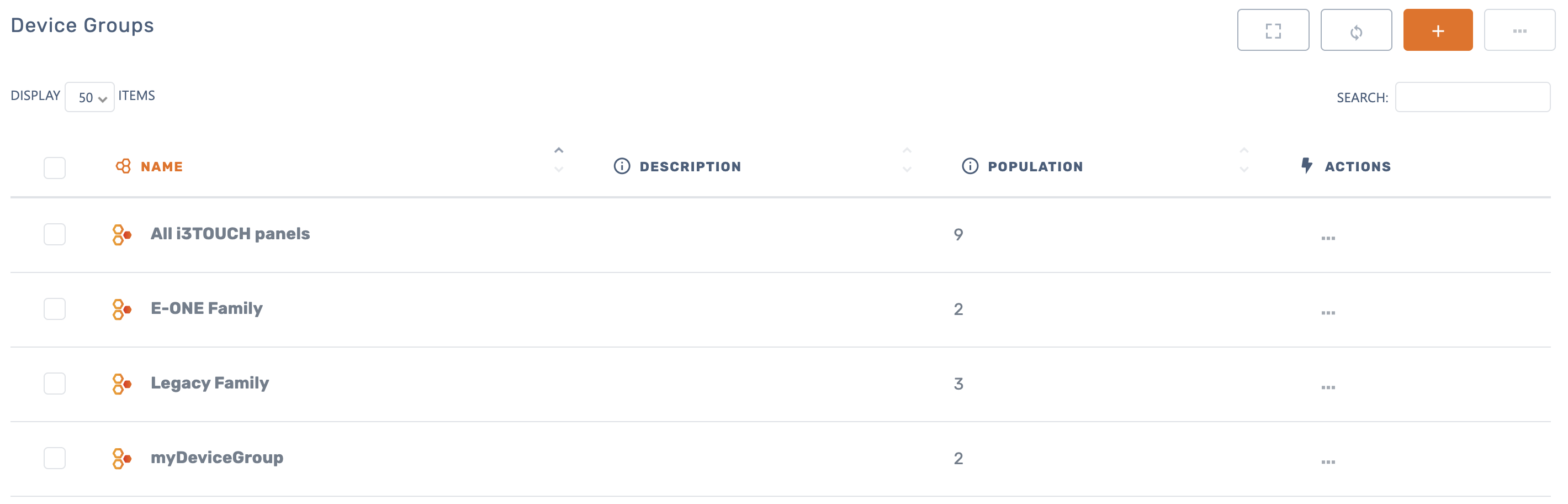Open actions menu for All i3TOUCH panels
The height and width of the screenshot is (504, 1568).
(x=1328, y=238)
